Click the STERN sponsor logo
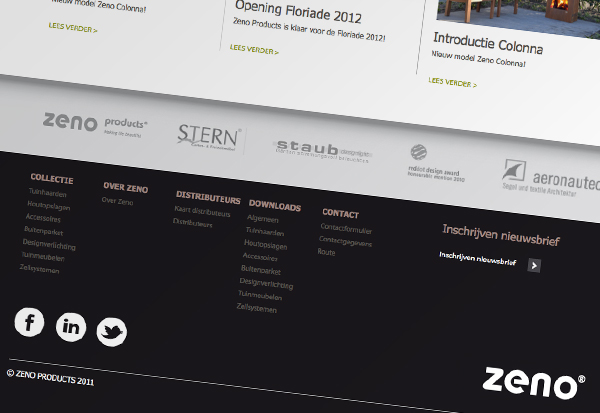 point(209,138)
